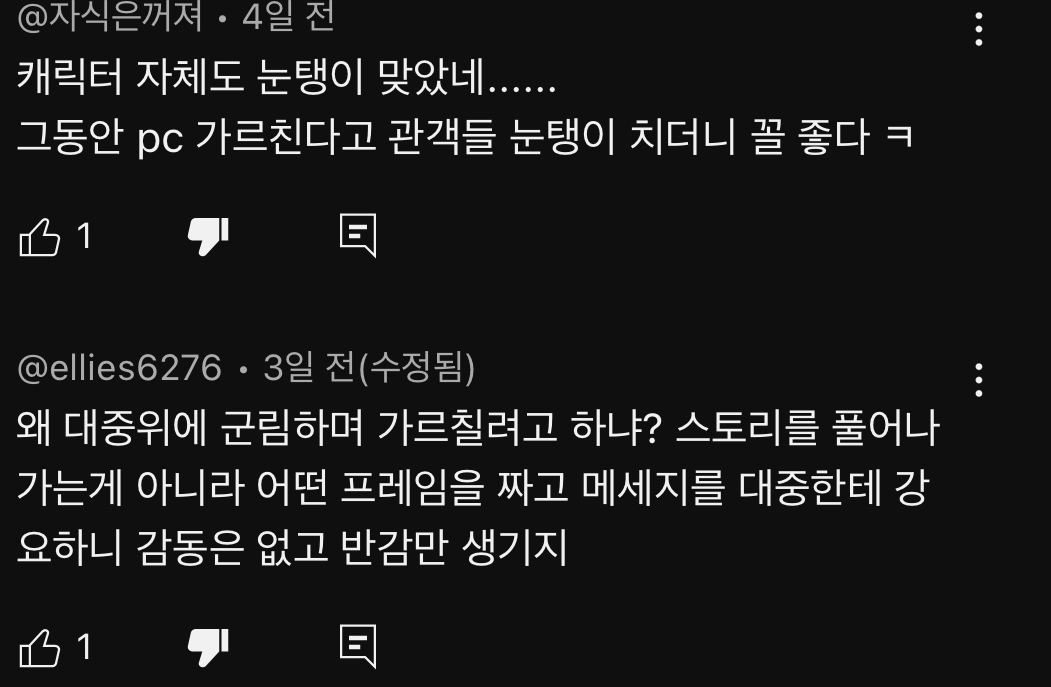Click like count on @ellies6276's comment
1051x687 pixels.
(84, 647)
